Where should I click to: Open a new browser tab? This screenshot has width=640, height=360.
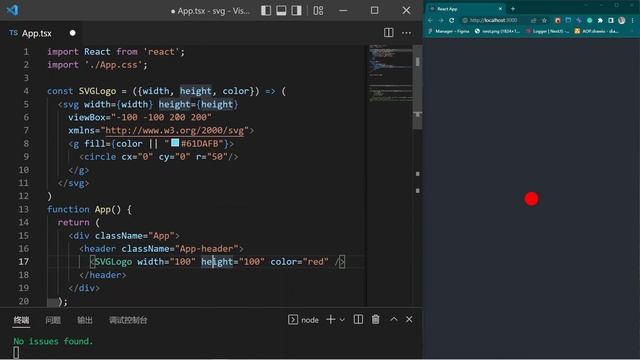click(x=513, y=9)
